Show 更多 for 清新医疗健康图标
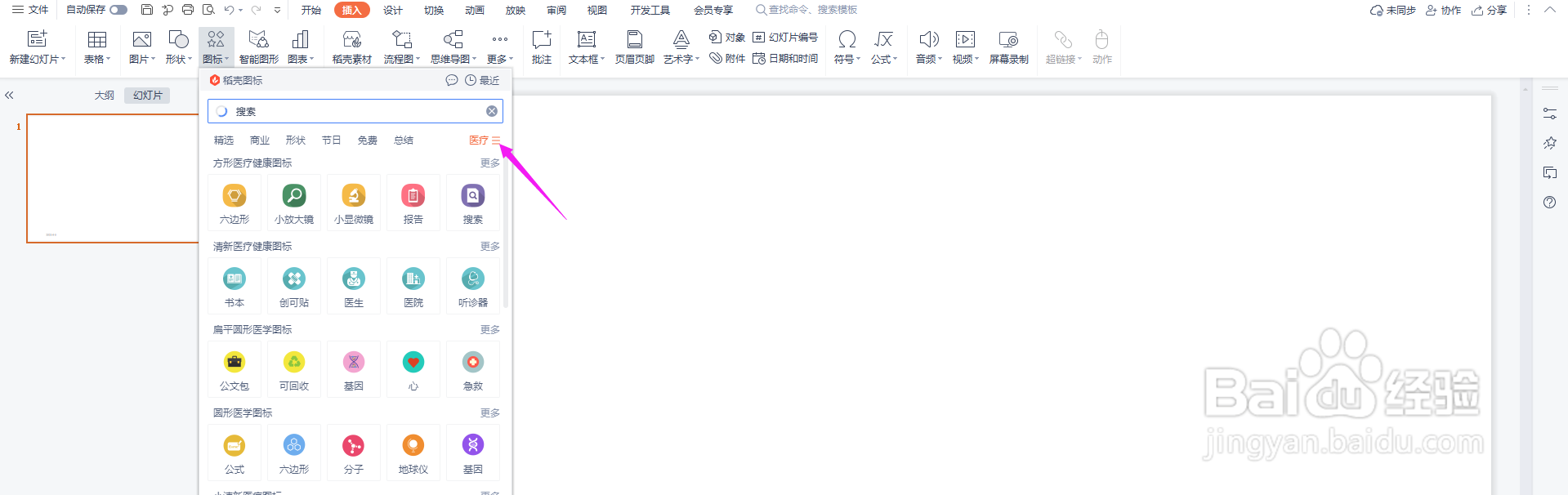 (490, 247)
